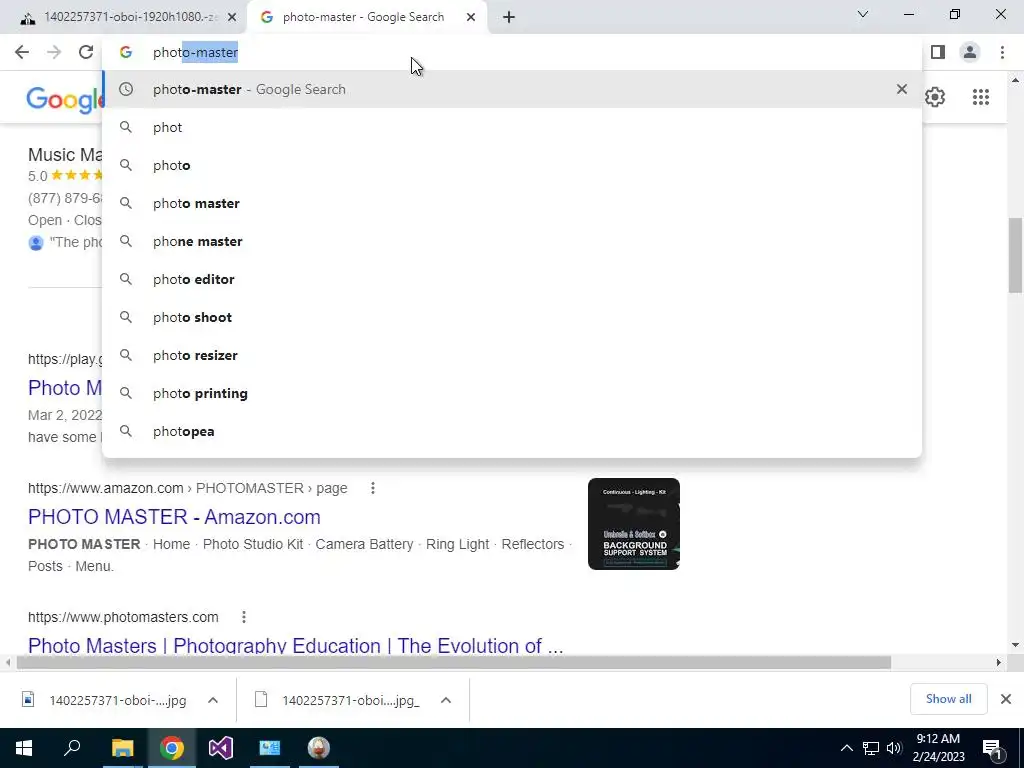Open Google Chrome from taskbar
1024x768 pixels.
click(172, 748)
